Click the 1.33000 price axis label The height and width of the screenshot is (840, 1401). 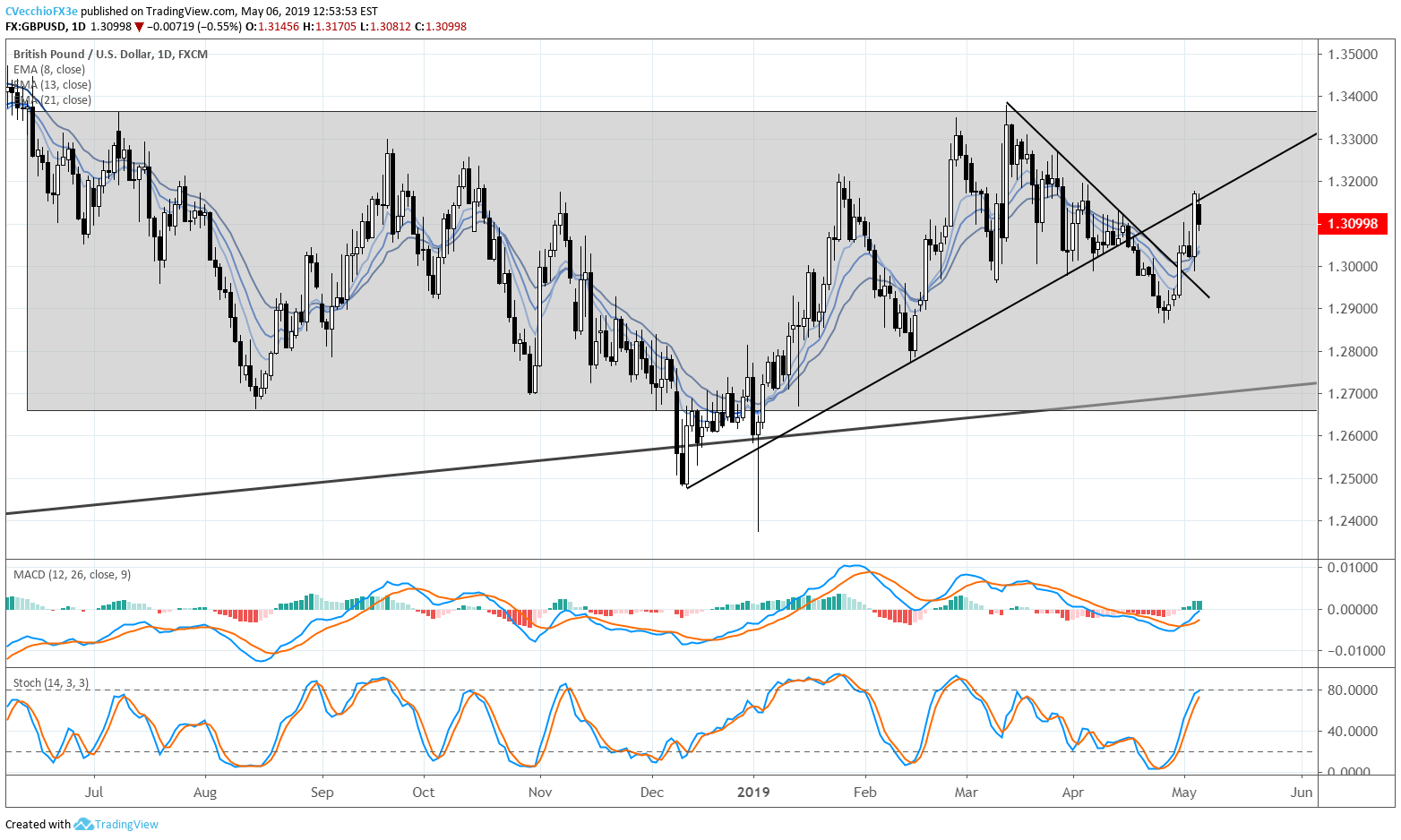(x=1353, y=140)
